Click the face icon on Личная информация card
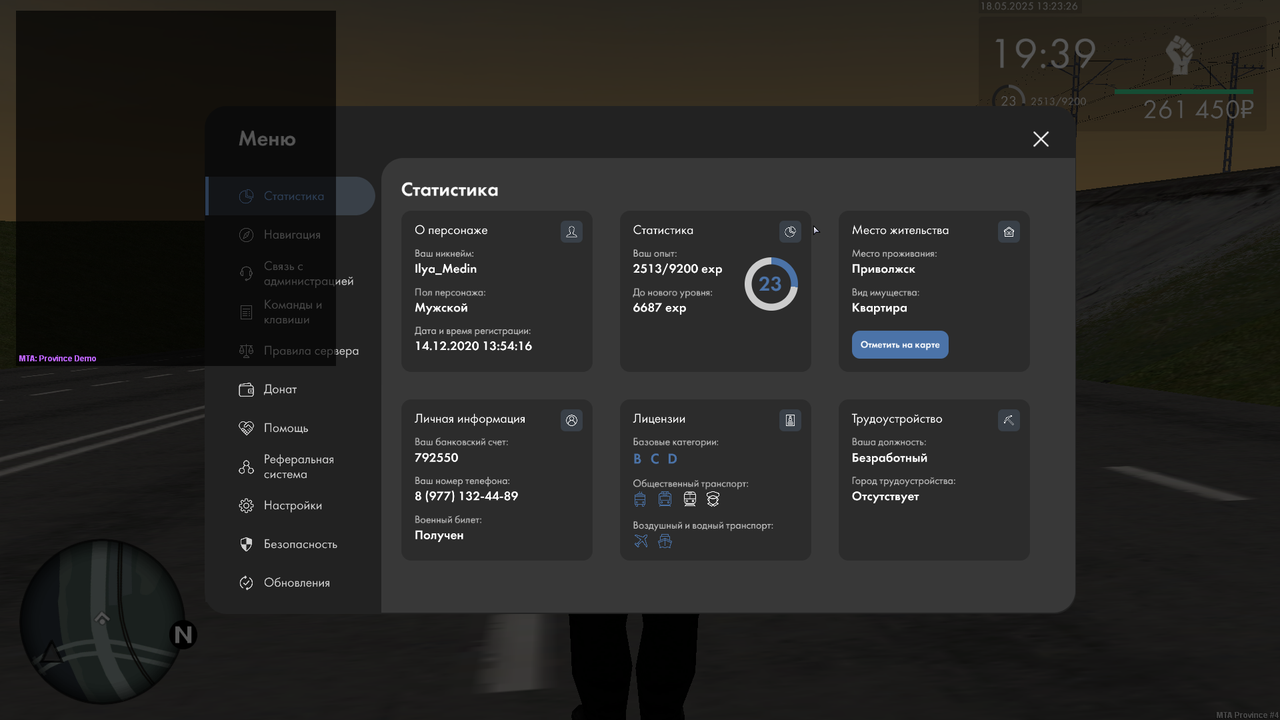The height and width of the screenshot is (720, 1280). (x=571, y=420)
